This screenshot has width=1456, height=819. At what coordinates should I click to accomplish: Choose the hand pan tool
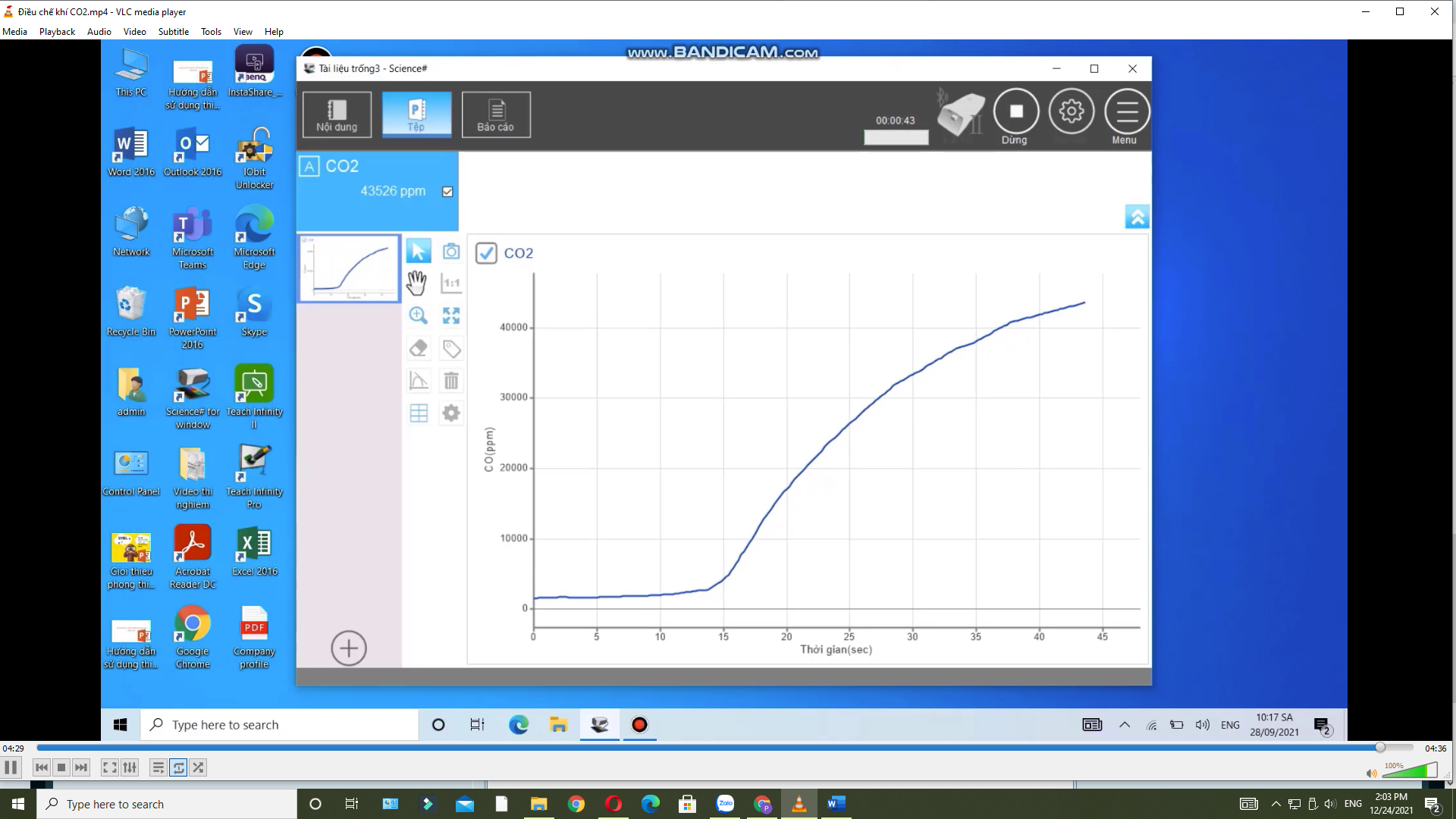pos(416,283)
